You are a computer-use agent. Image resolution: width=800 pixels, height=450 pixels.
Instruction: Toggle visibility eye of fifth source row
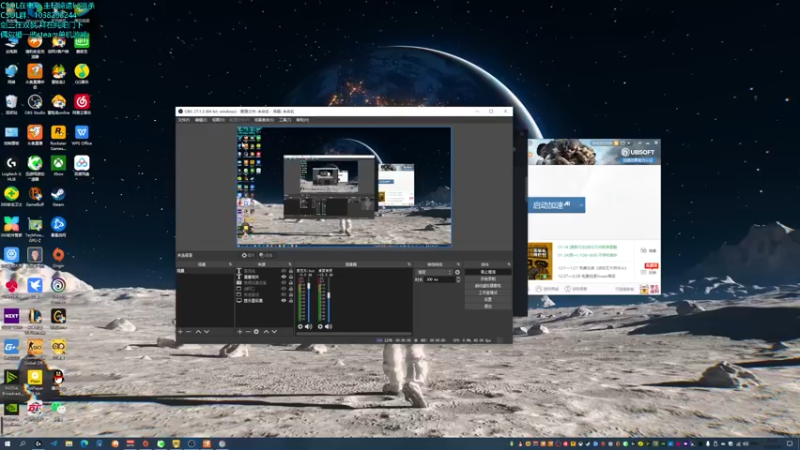[284, 294]
